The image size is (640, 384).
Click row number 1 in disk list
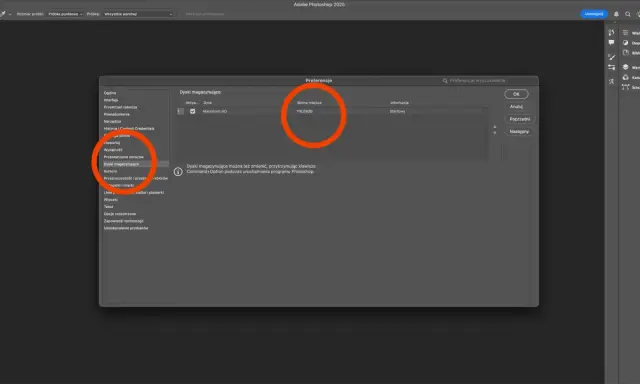coord(180,111)
